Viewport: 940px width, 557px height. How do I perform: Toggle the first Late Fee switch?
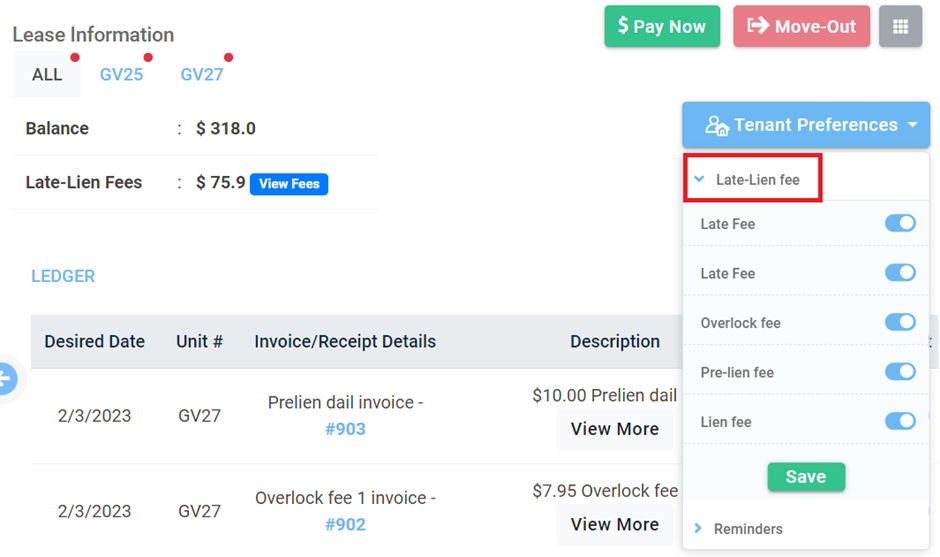tap(900, 223)
